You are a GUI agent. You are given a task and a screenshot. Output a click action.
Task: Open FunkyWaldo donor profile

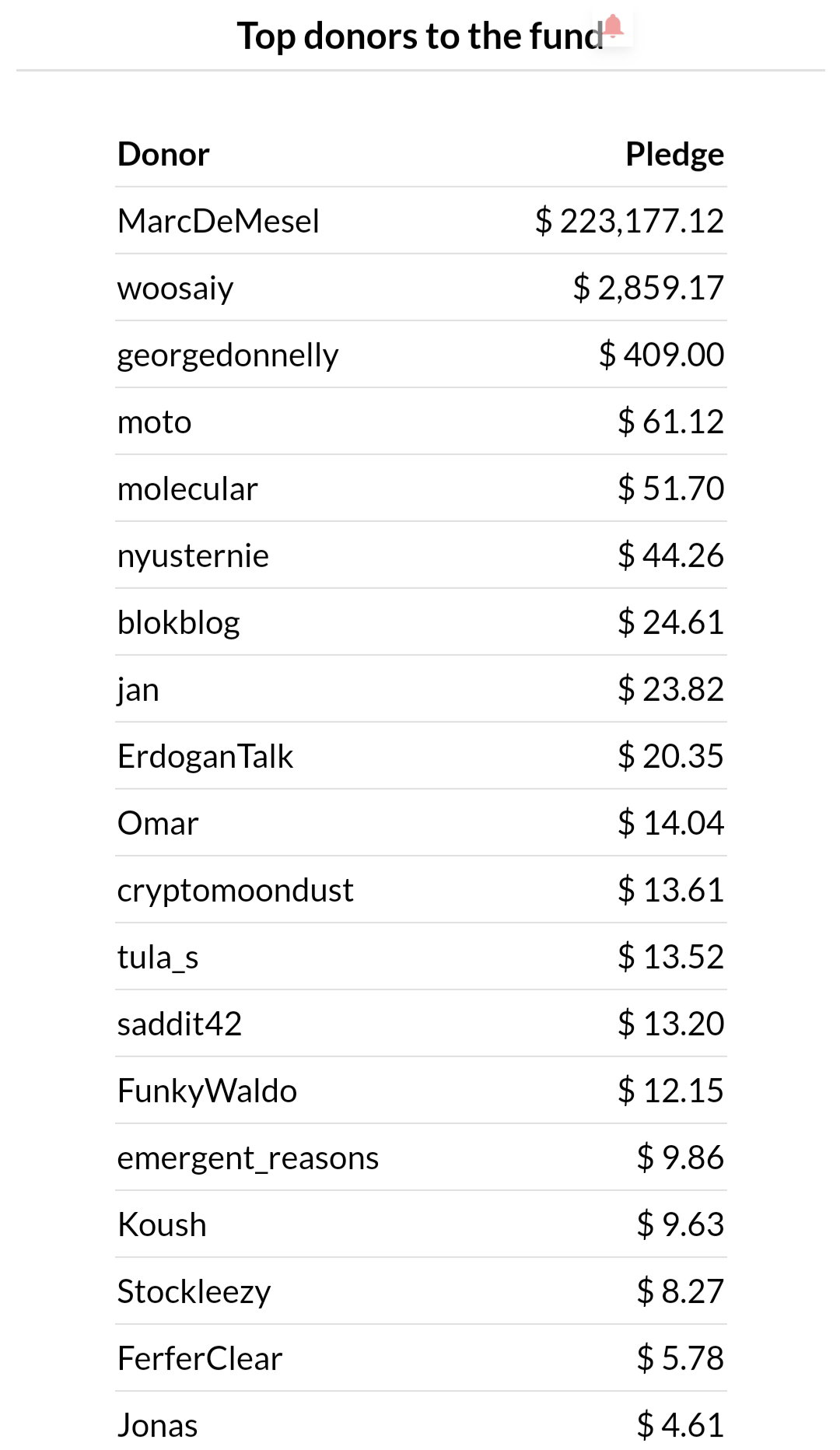207,1091
